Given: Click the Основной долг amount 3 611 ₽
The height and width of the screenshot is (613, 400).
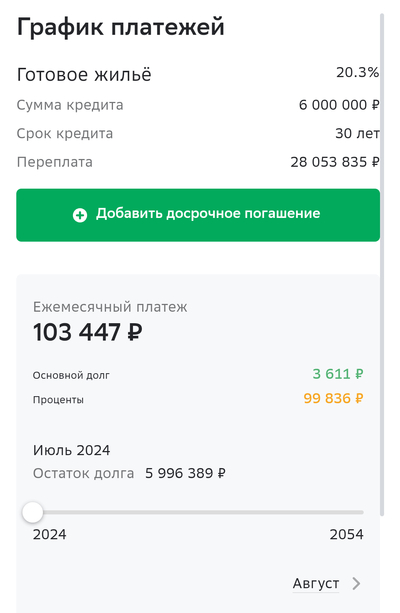Looking at the screenshot, I should [x=338, y=374].
